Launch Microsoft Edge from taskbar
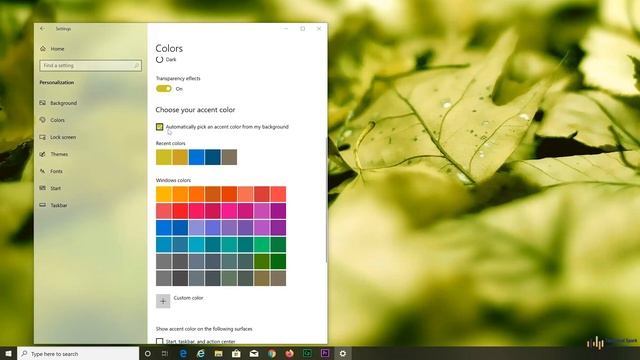Viewport: 640px width, 360px height. 183,353
